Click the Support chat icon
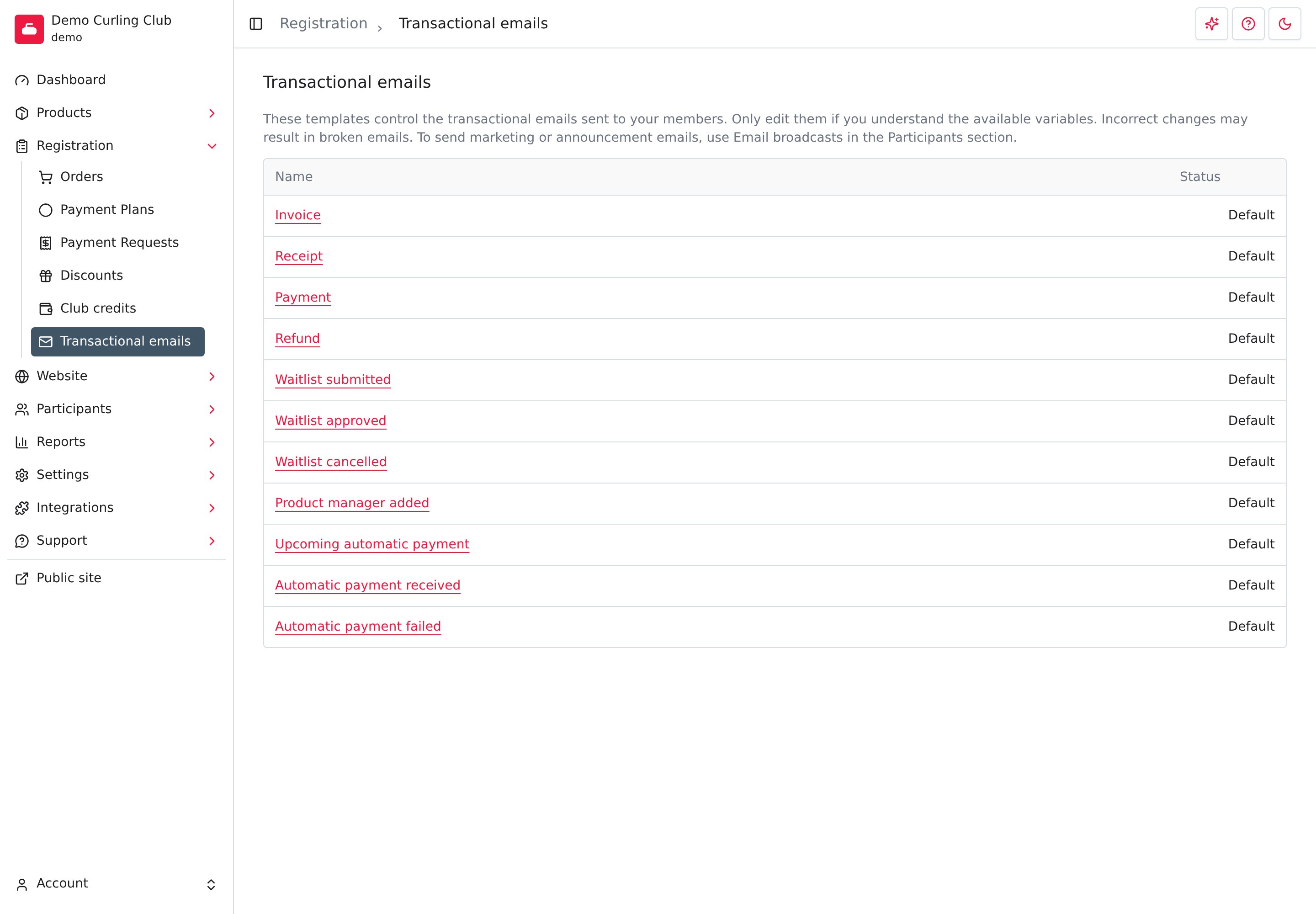Viewport: 1316px width, 914px height. (x=22, y=541)
